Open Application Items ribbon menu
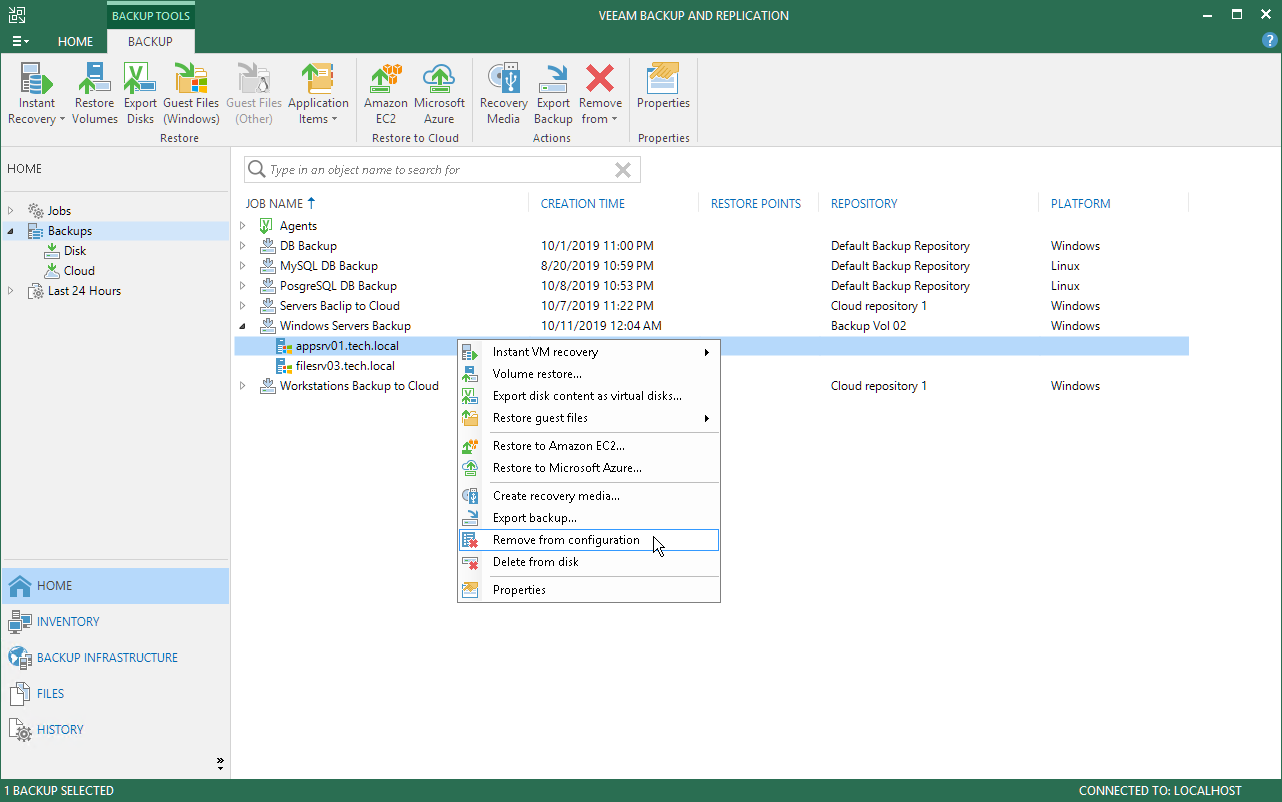The height and width of the screenshot is (802, 1282). coord(318,94)
